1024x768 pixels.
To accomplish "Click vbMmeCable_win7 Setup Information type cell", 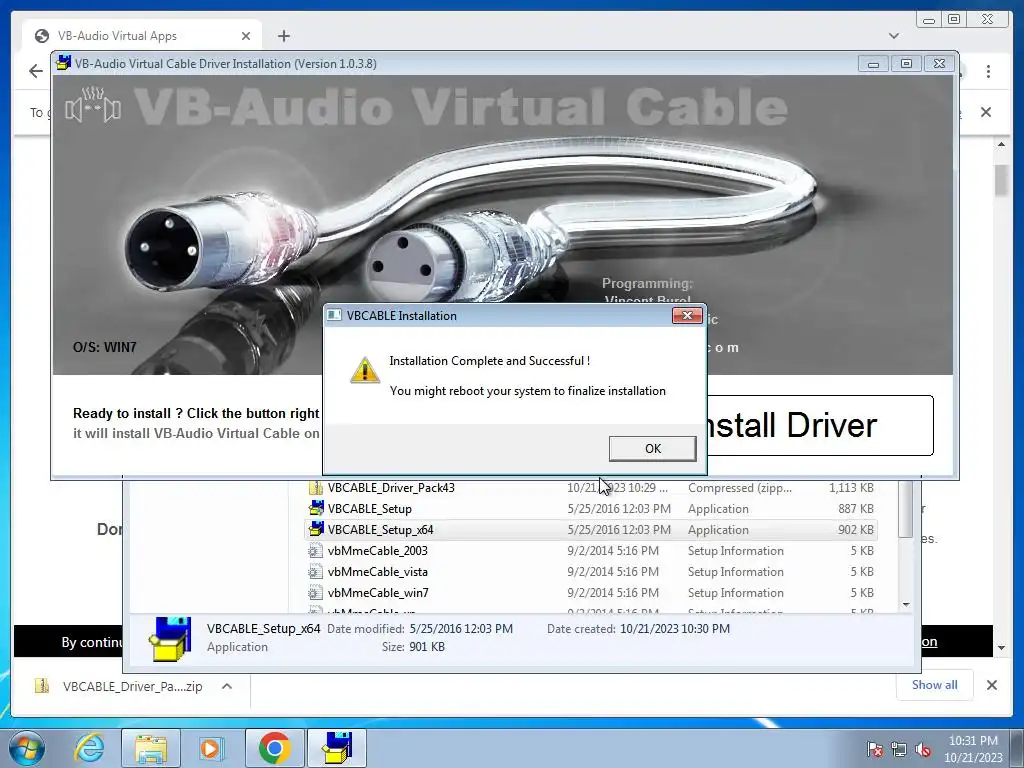I will point(735,592).
